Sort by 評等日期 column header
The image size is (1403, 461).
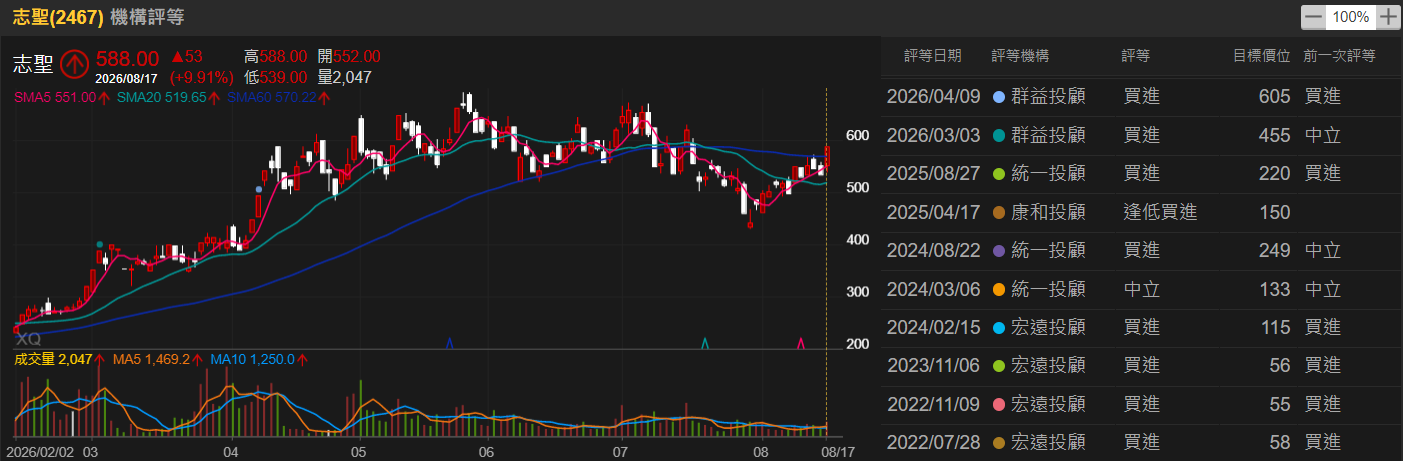tap(932, 56)
